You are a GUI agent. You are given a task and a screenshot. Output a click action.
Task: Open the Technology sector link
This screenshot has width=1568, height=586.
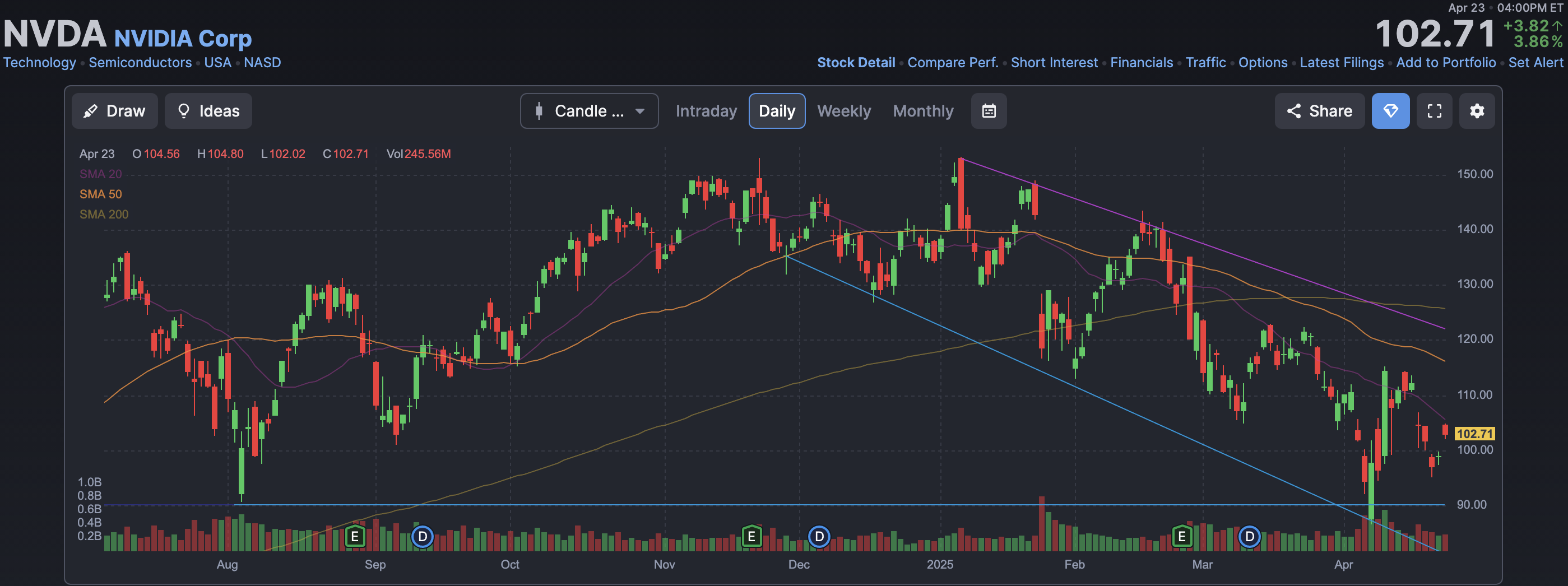click(x=40, y=63)
